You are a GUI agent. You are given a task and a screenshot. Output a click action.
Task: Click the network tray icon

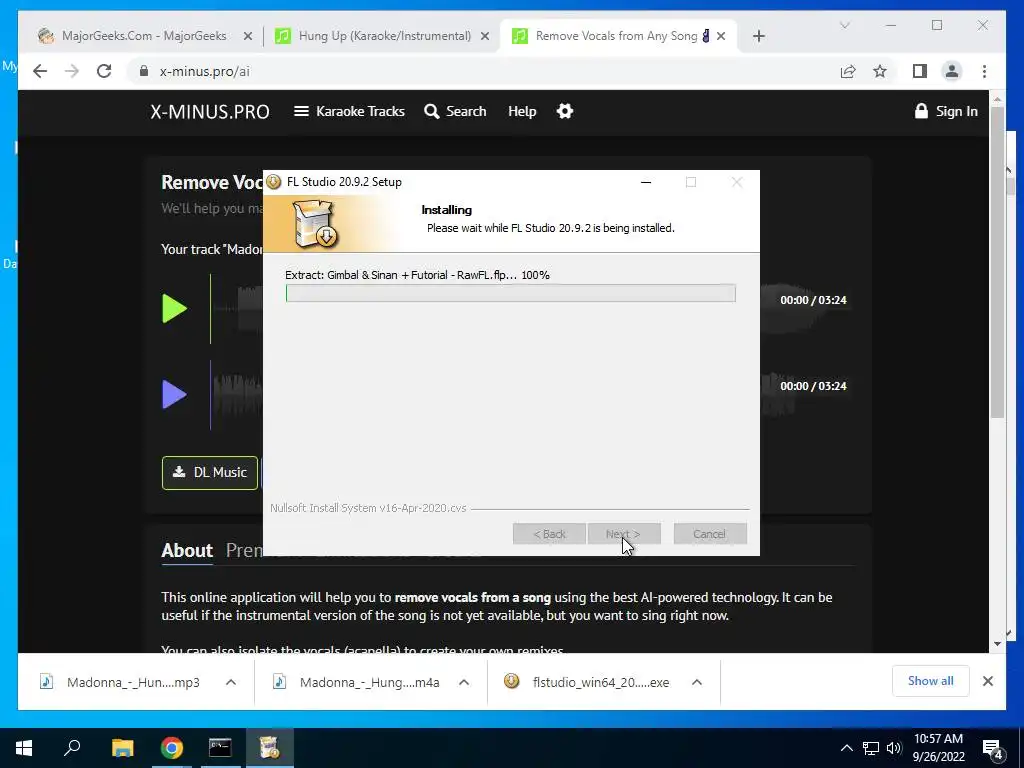click(871, 748)
